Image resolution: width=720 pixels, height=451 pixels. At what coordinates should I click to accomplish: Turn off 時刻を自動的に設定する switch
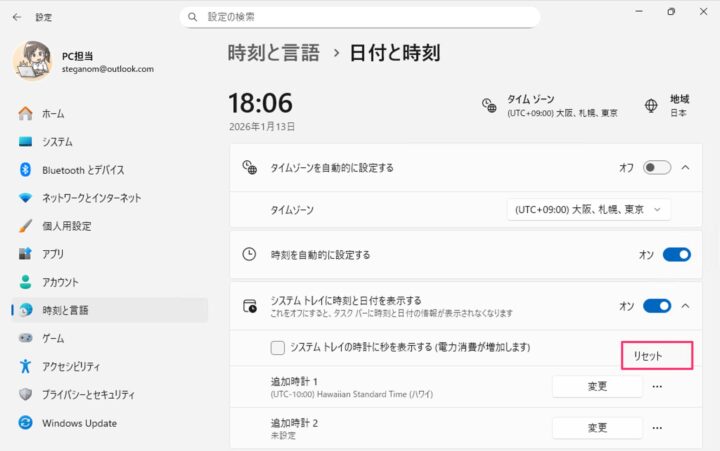point(676,255)
